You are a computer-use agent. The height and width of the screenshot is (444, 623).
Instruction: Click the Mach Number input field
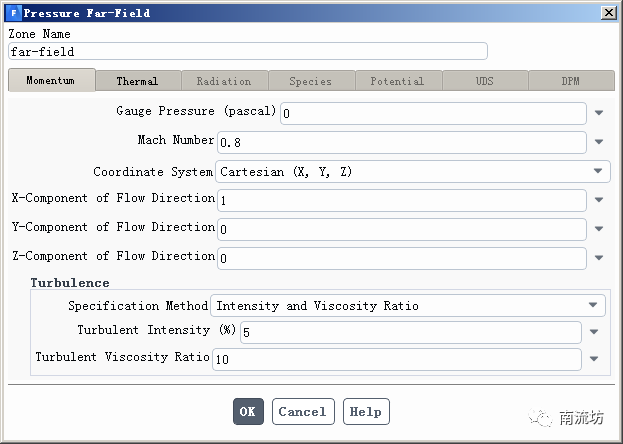[x=400, y=142]
